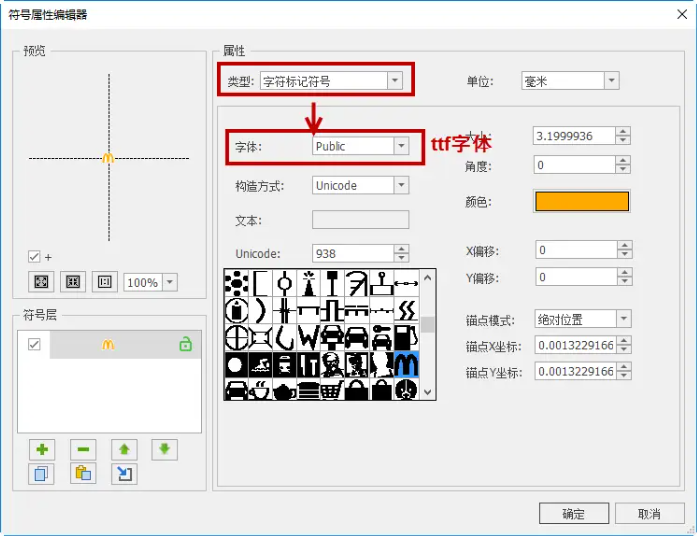Toggle the crosshair '+' preview checkbox
This screenshot has width=698, height=537.
34,256
